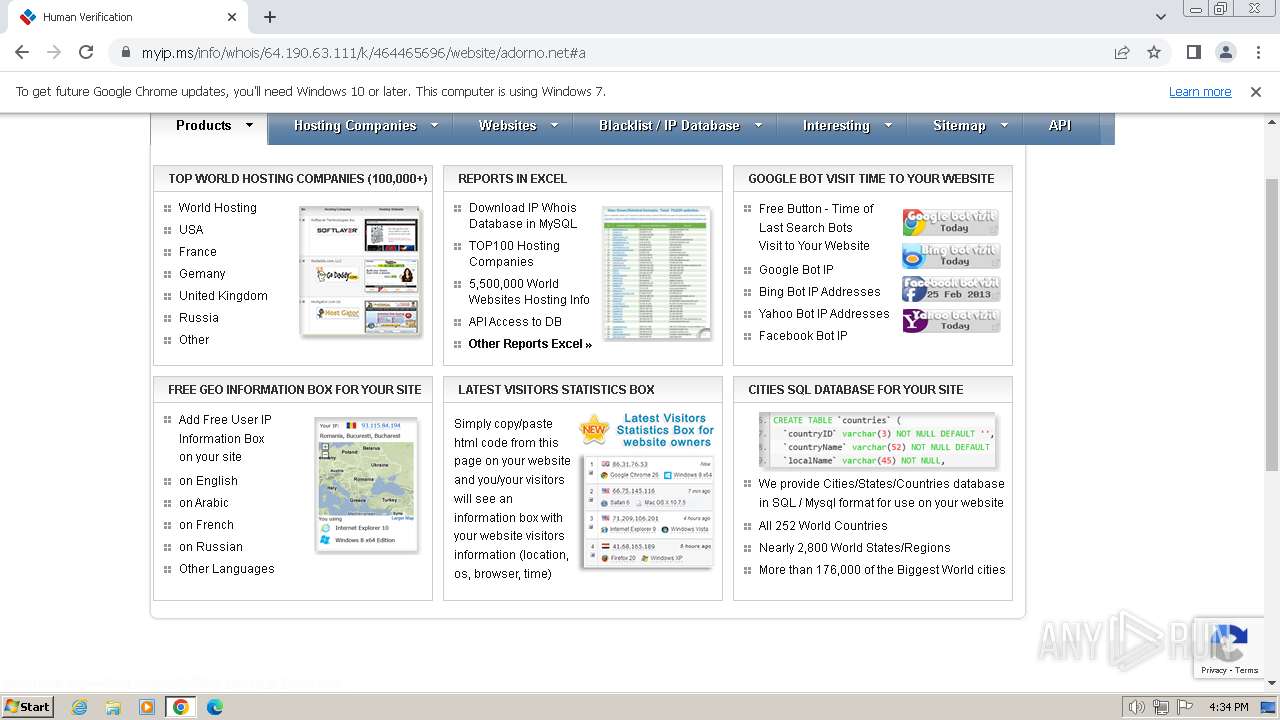Click the Chrome taskbar icon
1280x720 pixels.
click(x=181, y=707)
